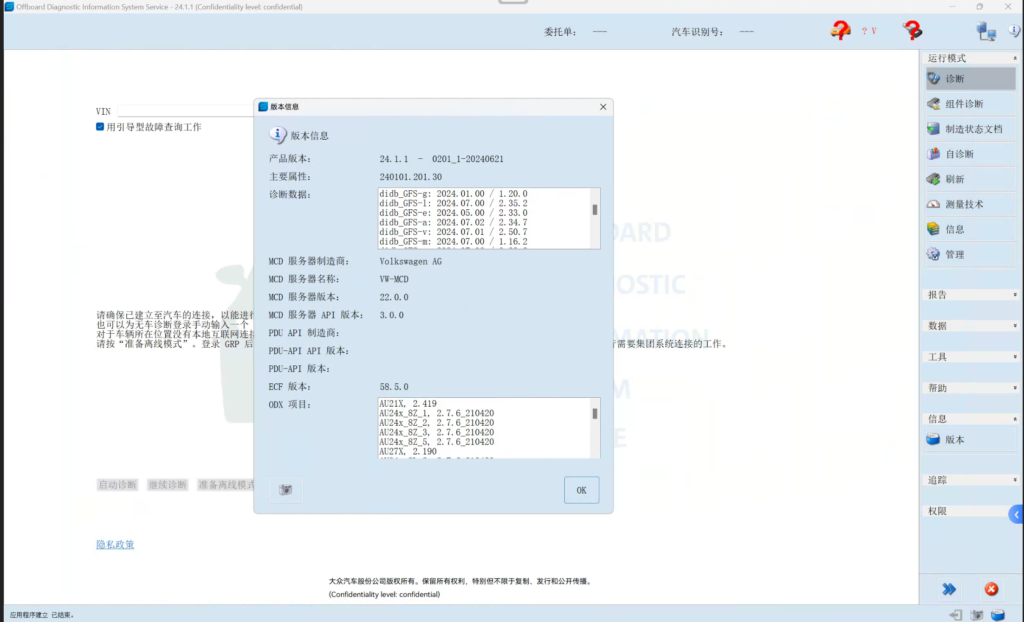Click the network connection icon in header
Screen dimensions: 1024x622
tap(986, 31)
